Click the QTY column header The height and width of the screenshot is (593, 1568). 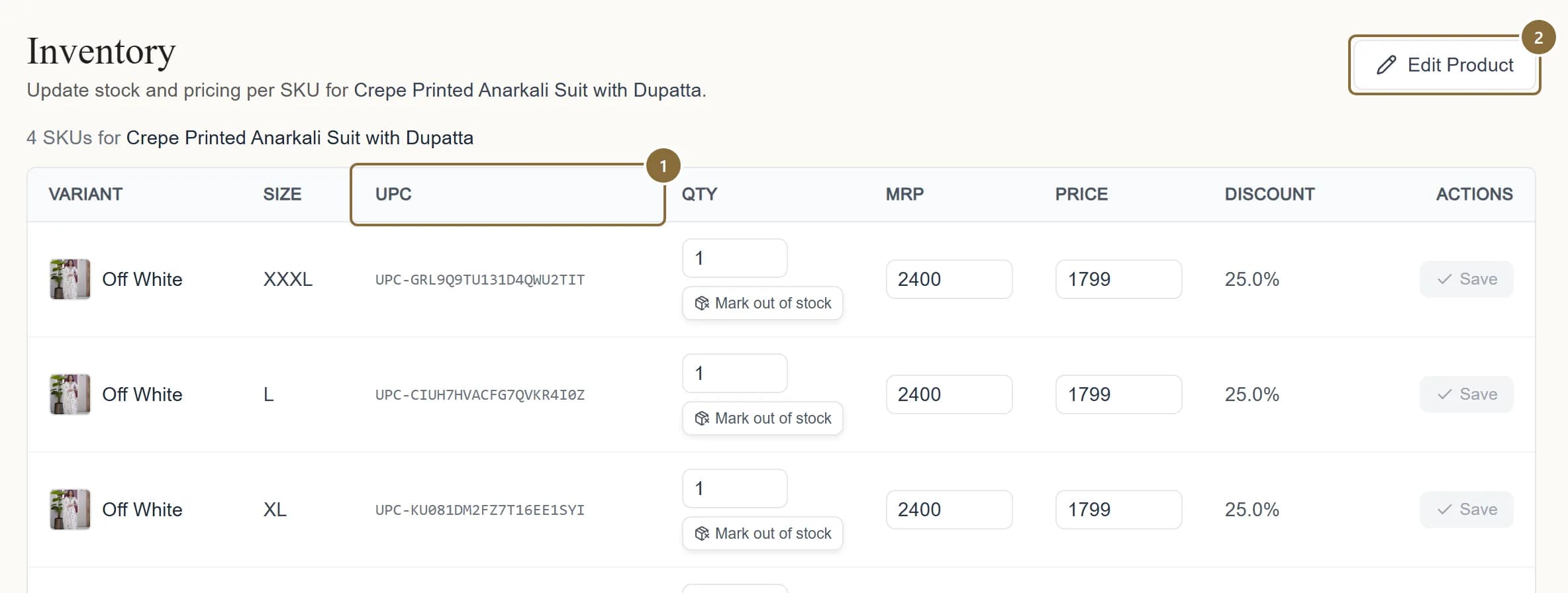pos(700,195)
